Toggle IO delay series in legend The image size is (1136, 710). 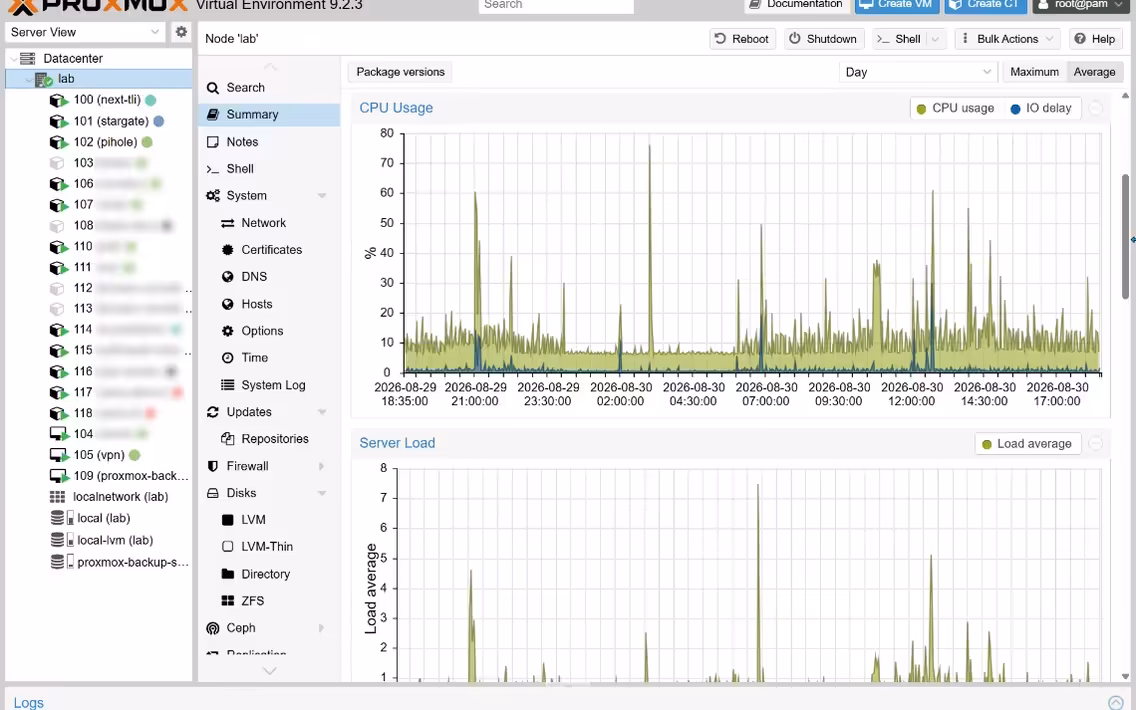click(1040, 109)
